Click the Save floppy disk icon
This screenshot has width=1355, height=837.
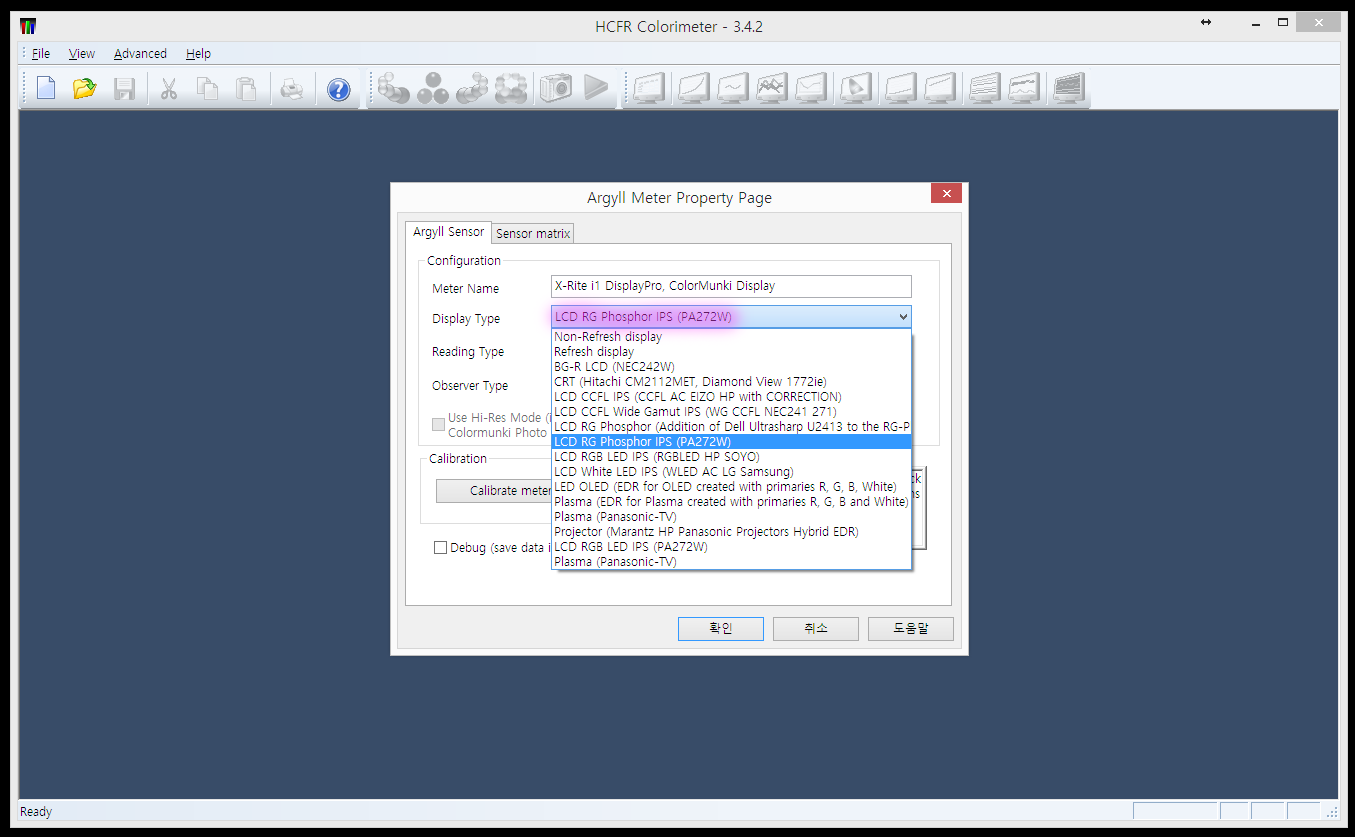point(124,89)
